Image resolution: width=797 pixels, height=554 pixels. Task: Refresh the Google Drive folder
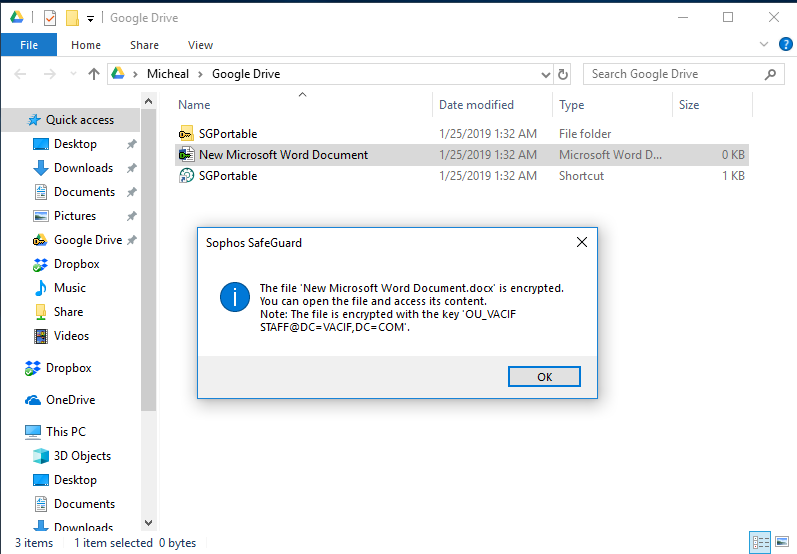[563, 74]
